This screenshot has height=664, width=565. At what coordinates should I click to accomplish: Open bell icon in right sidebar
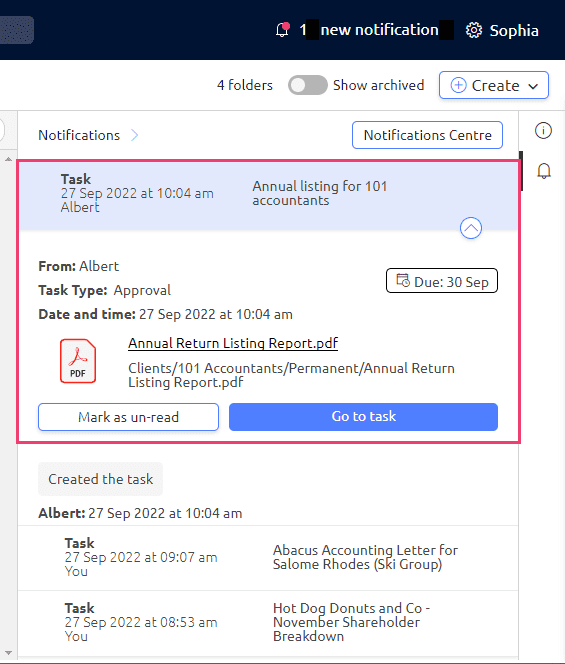pos(544,171)
